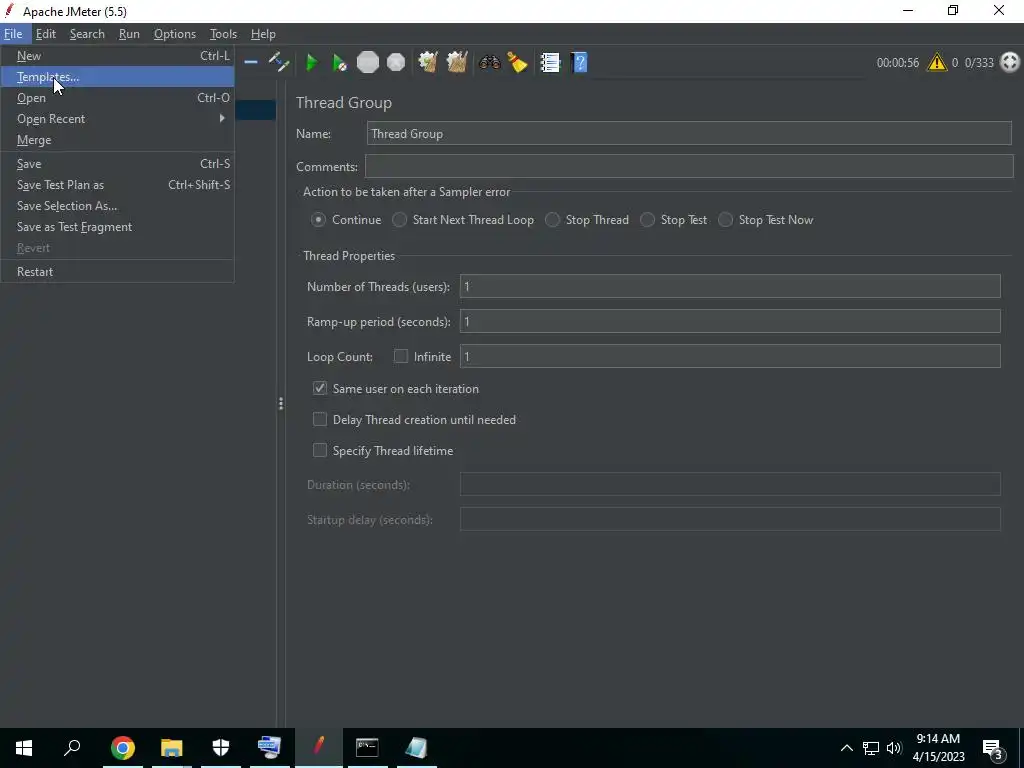Click the Start no pauses icon
Viewport: 1024px width, 768px height.
339,63
